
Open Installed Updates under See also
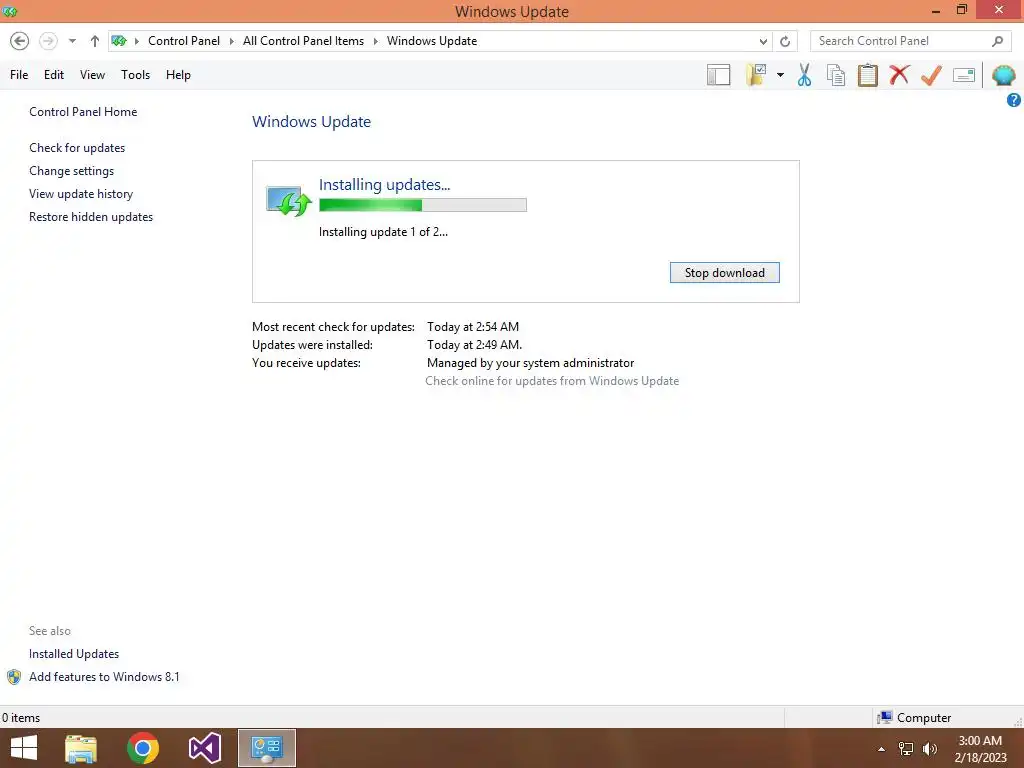(74, 654)
